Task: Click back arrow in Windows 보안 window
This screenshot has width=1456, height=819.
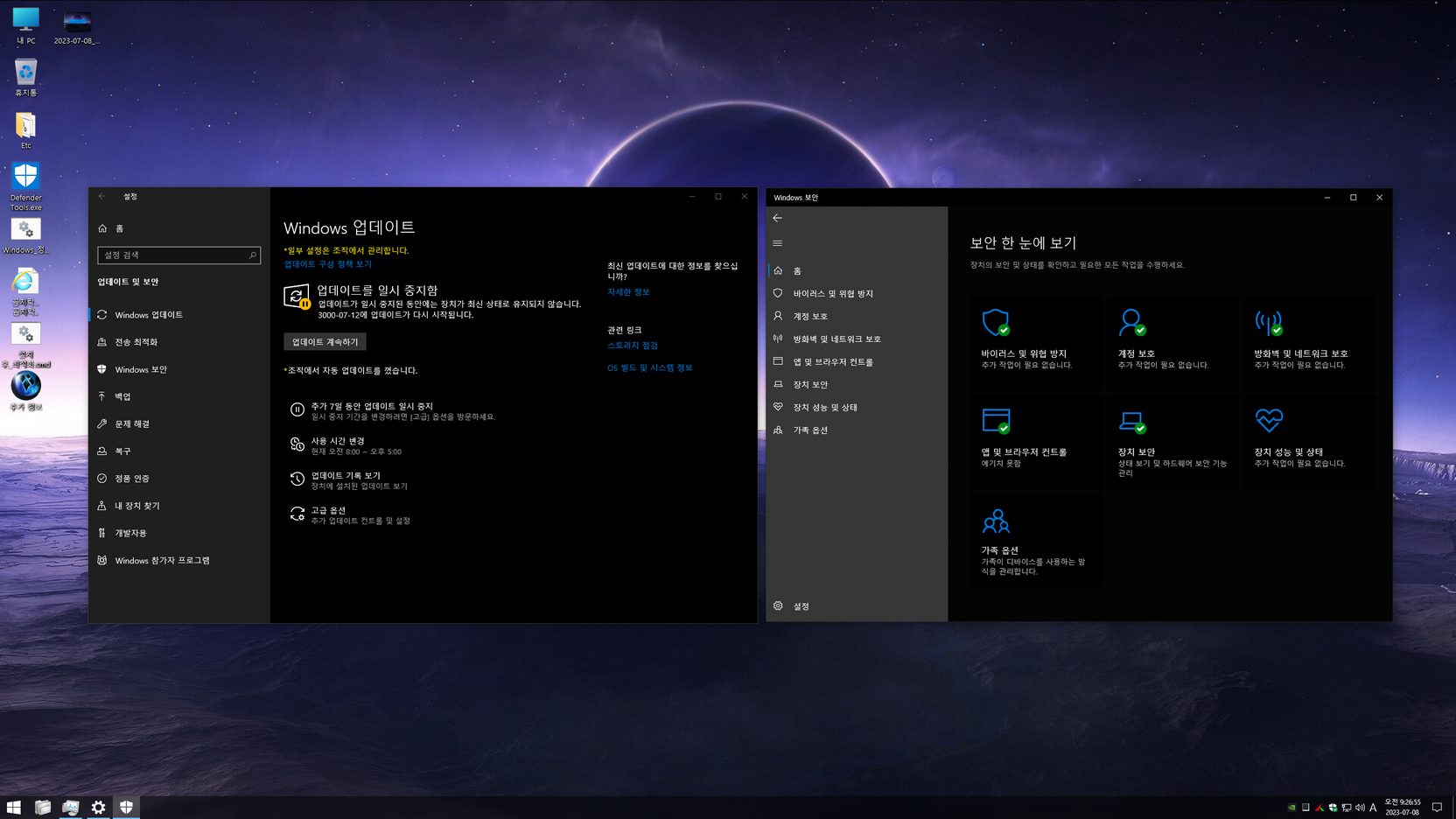Action: 777,218
